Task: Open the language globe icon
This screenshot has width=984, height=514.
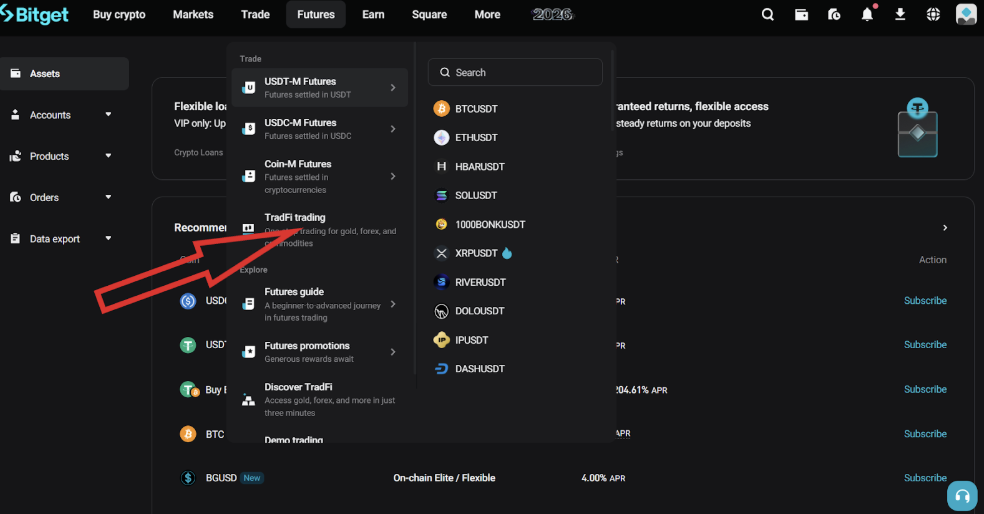Action: click(x=933, y=15)
